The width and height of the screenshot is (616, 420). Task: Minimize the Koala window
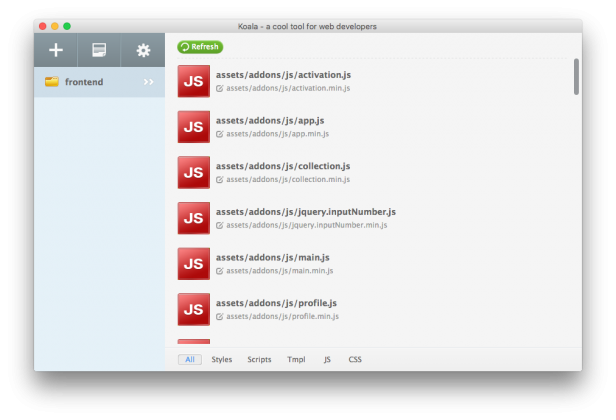pos(55,26)
